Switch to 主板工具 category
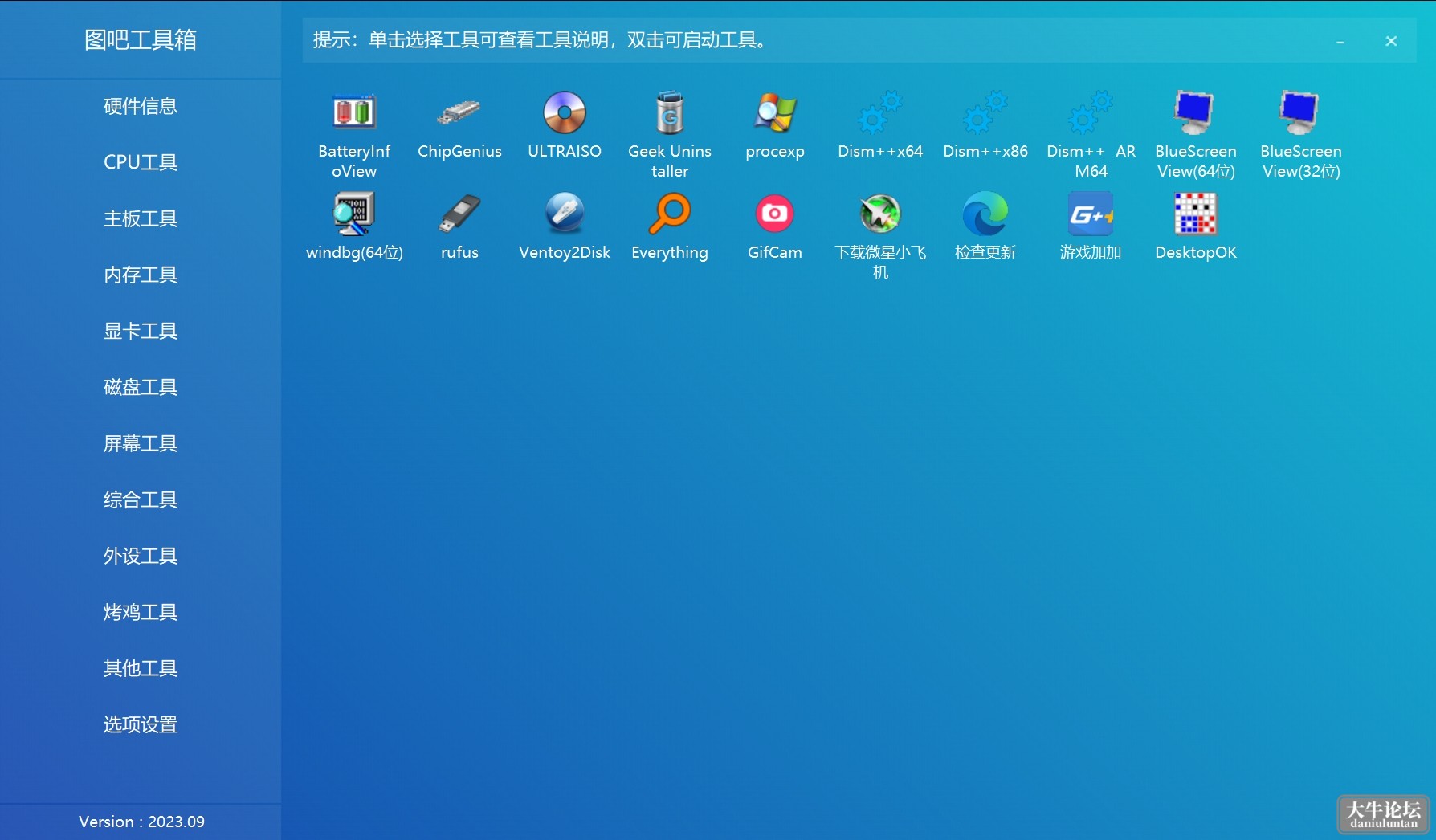Viewport: 1436px width, 840px height. point(141,218)
